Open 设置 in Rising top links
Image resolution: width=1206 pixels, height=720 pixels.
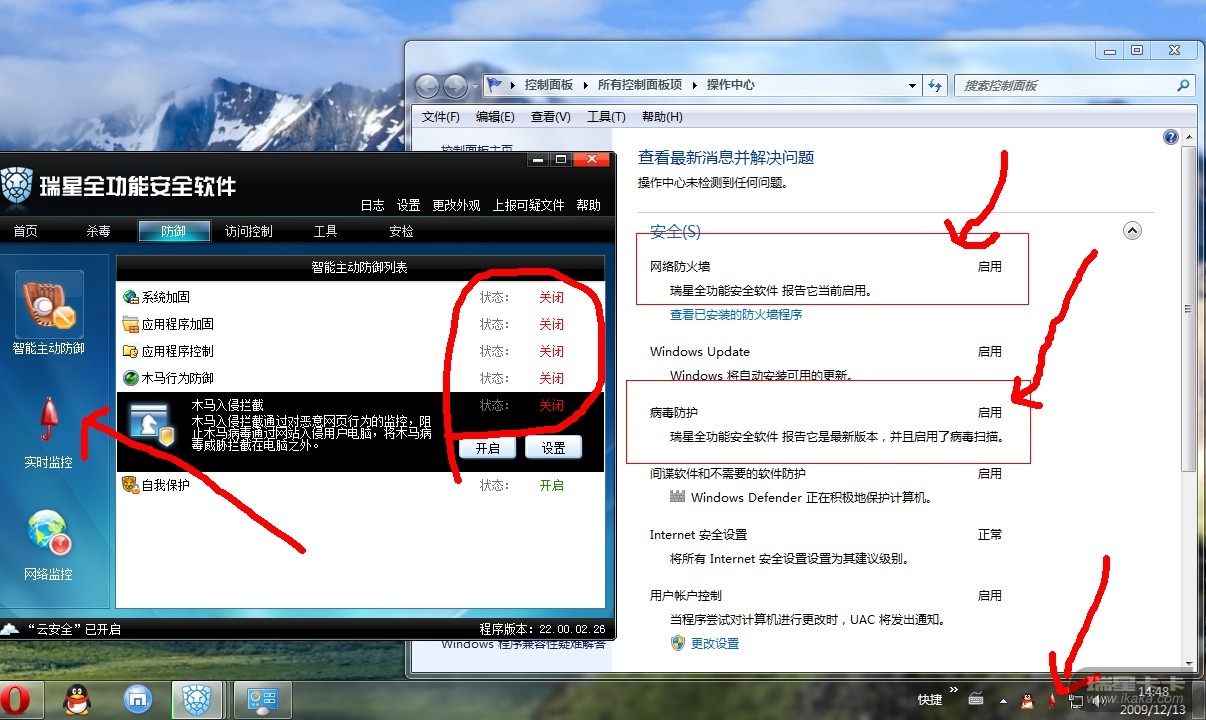coord(408,205)
